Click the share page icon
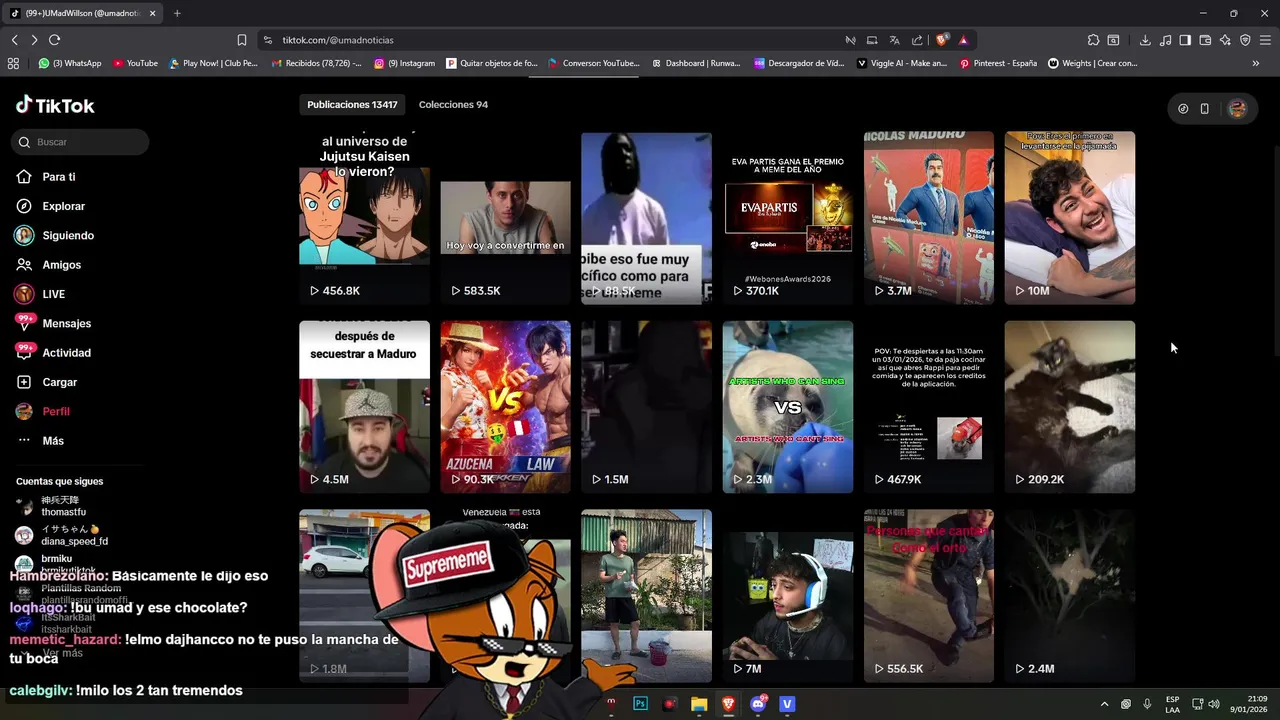Screen dimensions: 1280x720 click(916, 40)
